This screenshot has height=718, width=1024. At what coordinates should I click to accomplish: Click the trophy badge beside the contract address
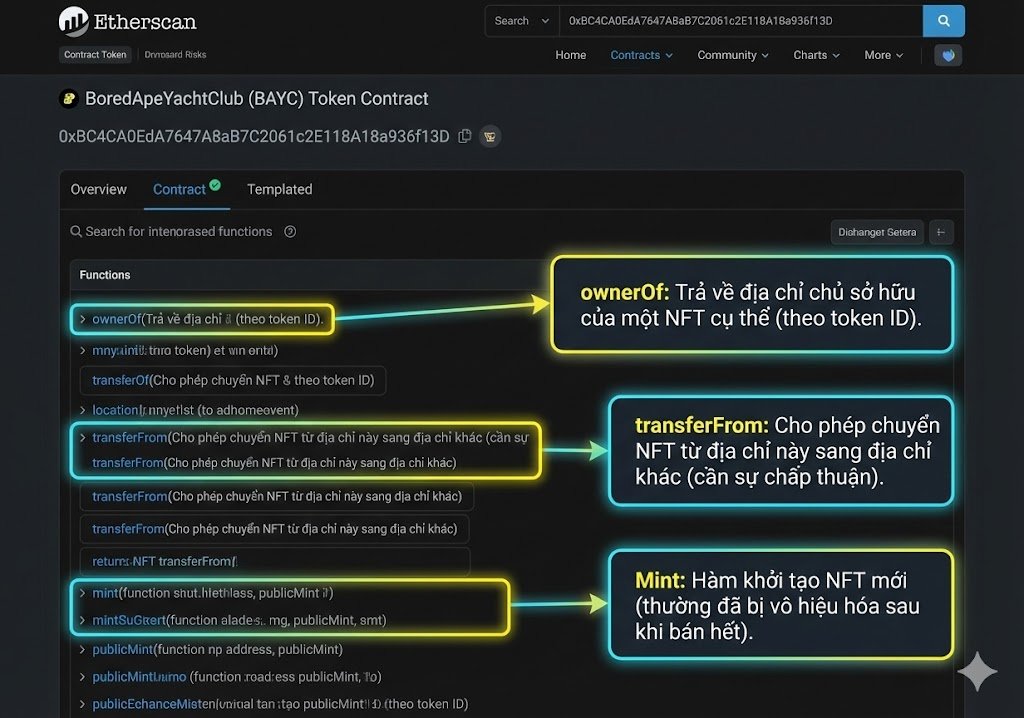[489, 136]
